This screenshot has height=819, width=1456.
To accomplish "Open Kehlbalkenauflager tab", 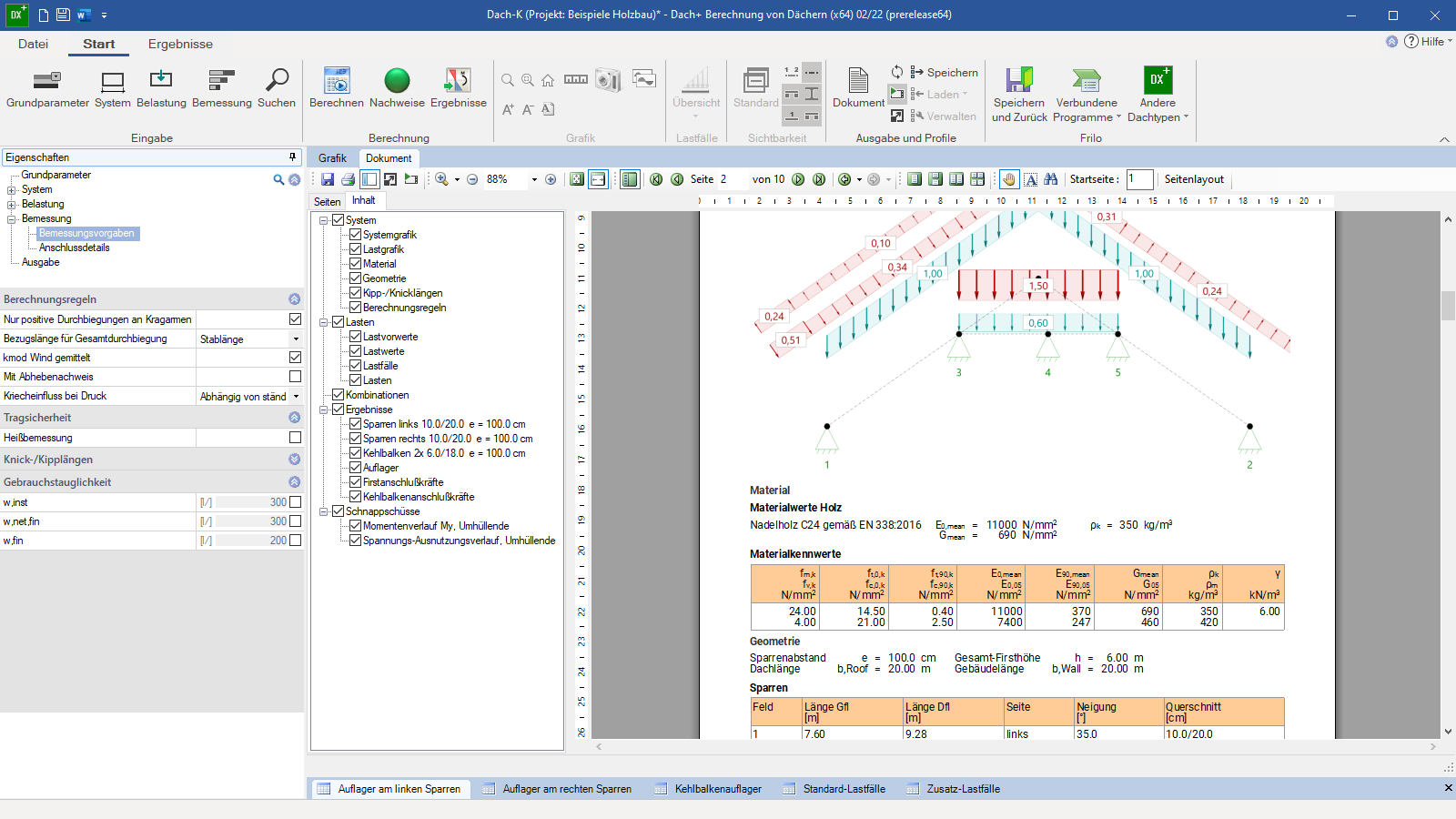I will coord(709,789).
